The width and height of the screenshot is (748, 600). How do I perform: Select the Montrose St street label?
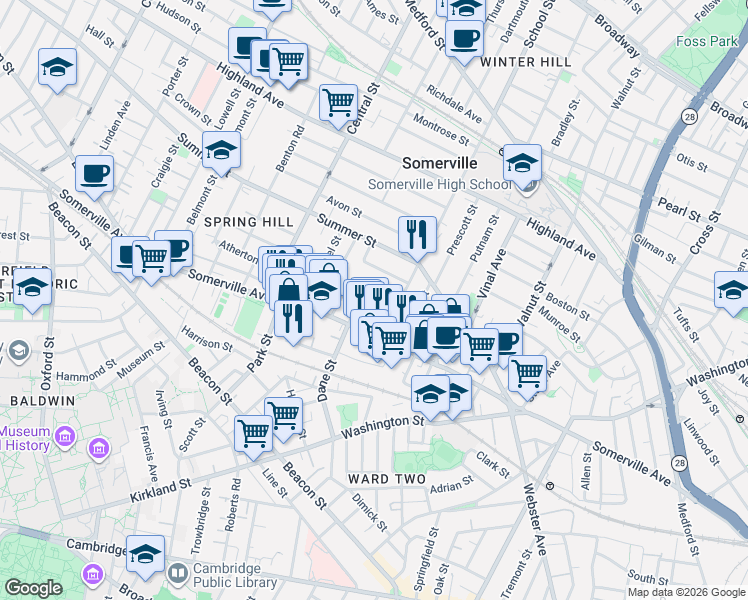tap(441, 129)
